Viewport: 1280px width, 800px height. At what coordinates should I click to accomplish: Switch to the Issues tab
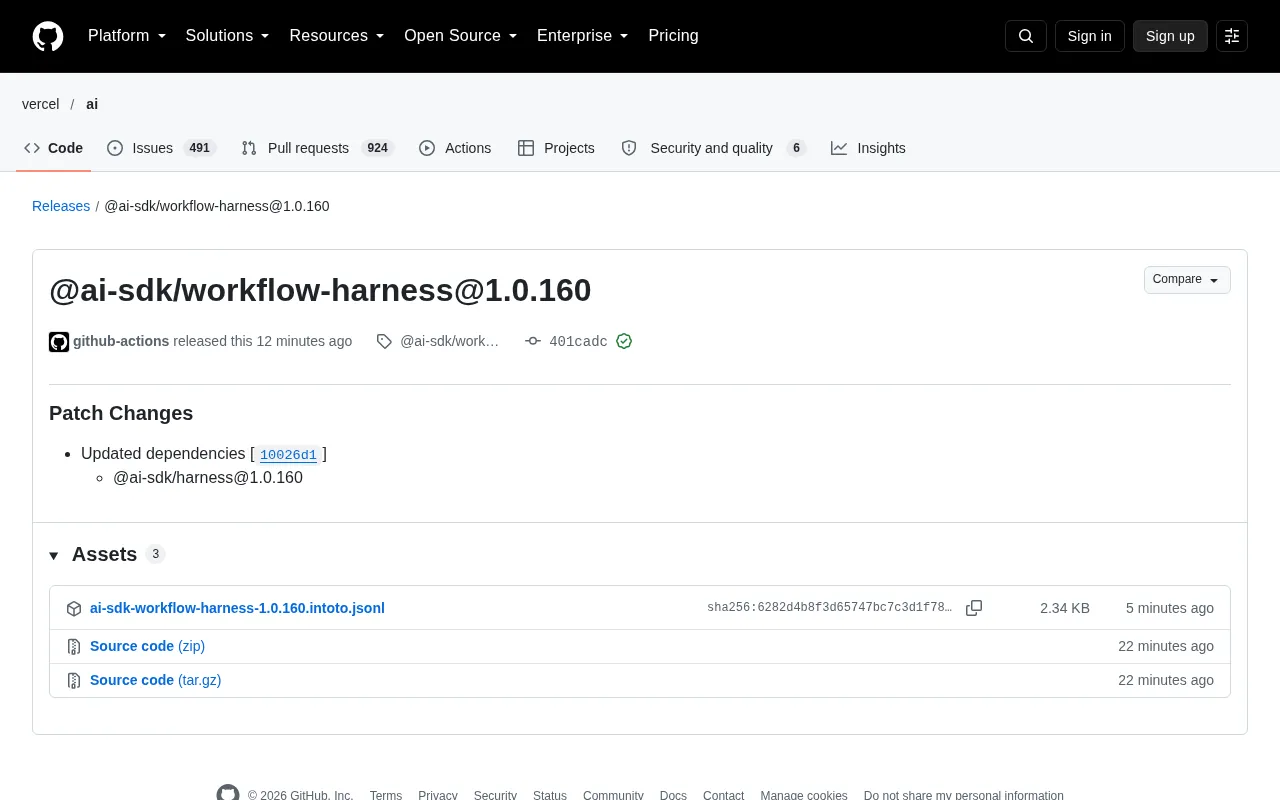pyautogui.click(x=161, y=148)
